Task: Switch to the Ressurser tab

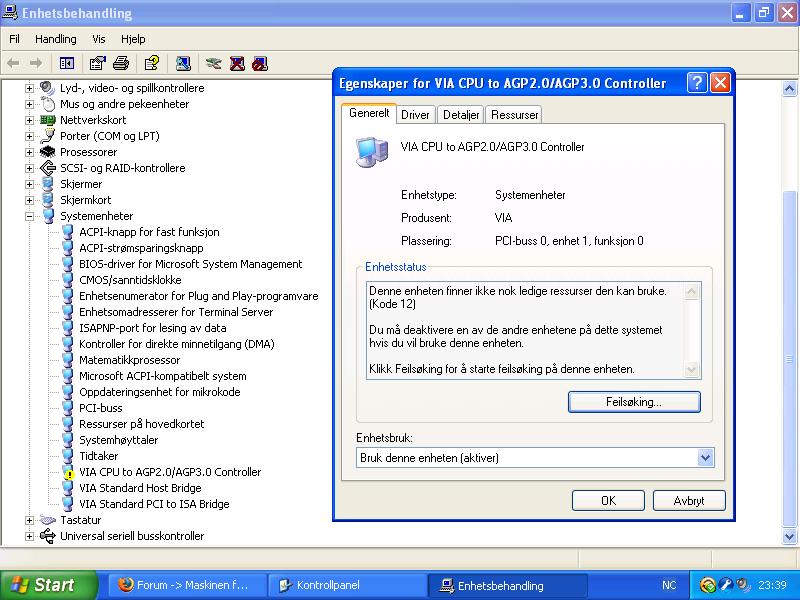Action: click(x=514, y=115)
